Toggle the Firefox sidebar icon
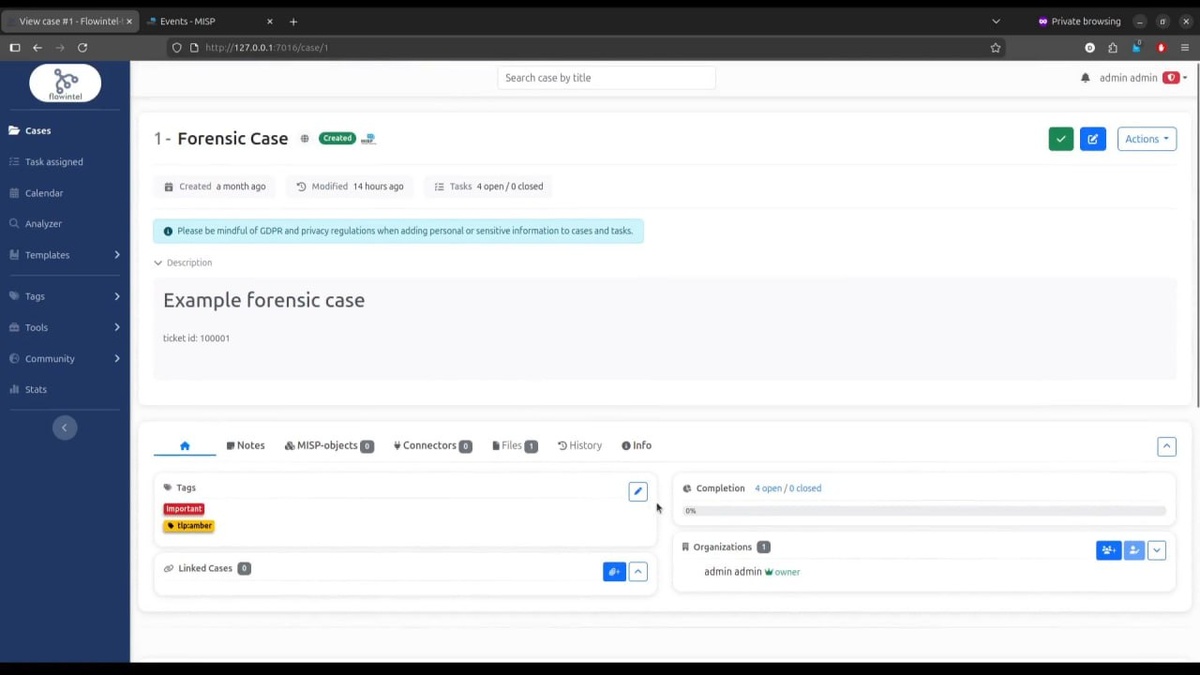The image size is (1200, 675). (x=14, y=47)
